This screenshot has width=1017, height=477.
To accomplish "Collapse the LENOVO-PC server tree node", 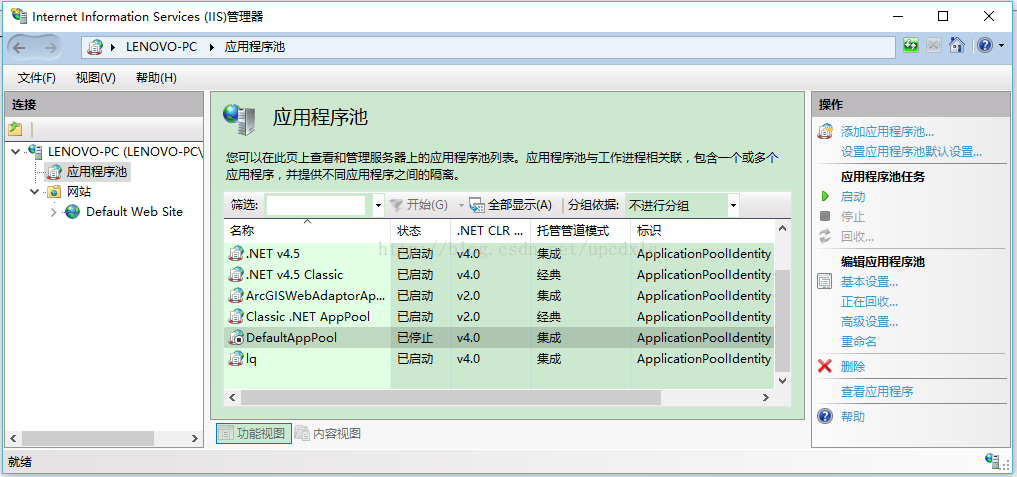I will pos(16,151).
